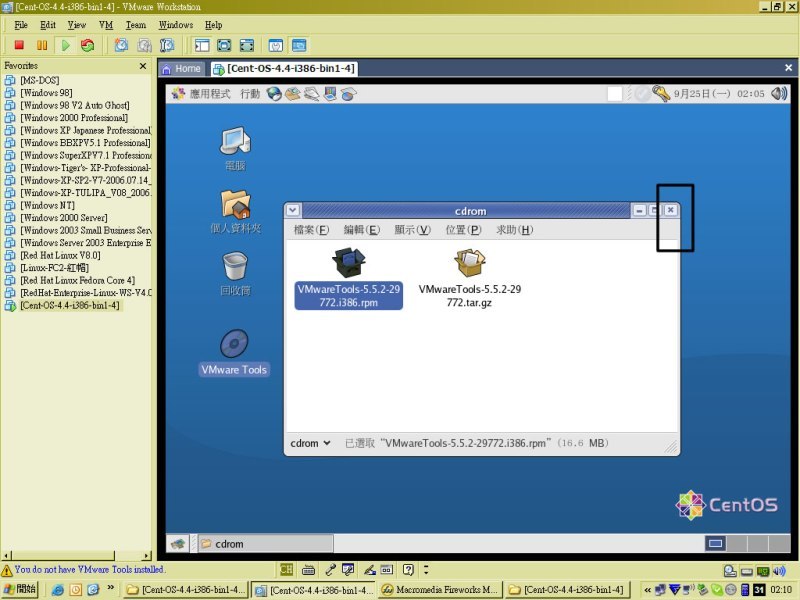
Task: Select the 個人資料夾 home folder icon
Action: coord(235,212)
